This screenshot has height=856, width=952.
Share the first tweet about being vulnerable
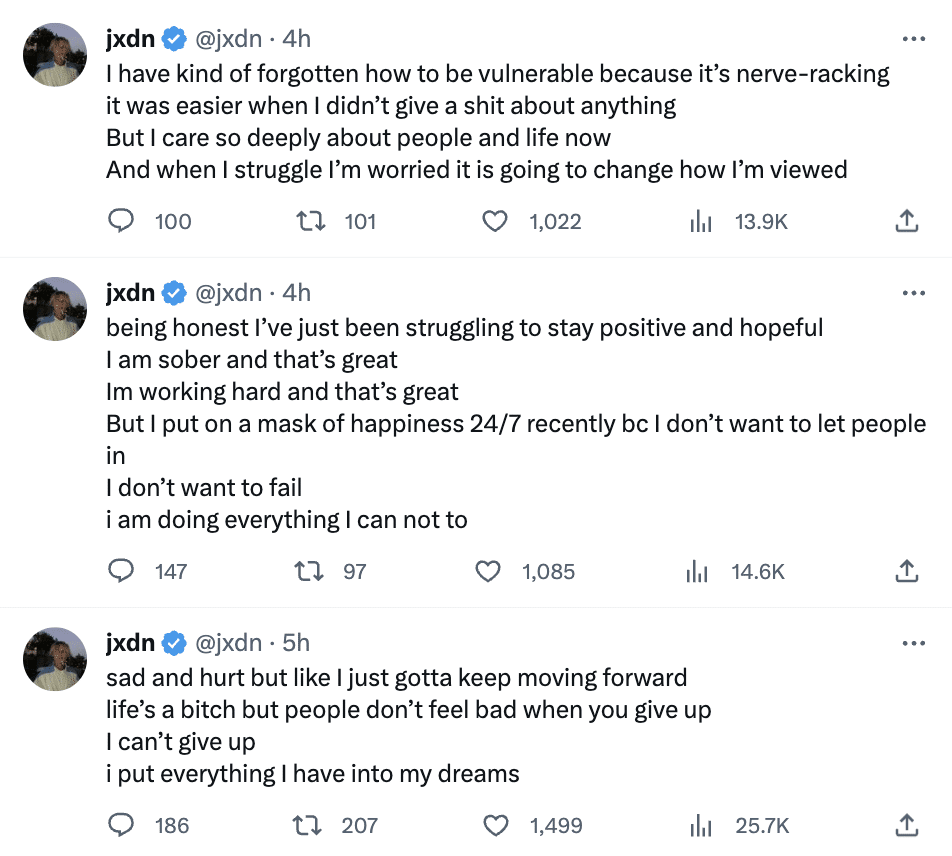(906, 221)
